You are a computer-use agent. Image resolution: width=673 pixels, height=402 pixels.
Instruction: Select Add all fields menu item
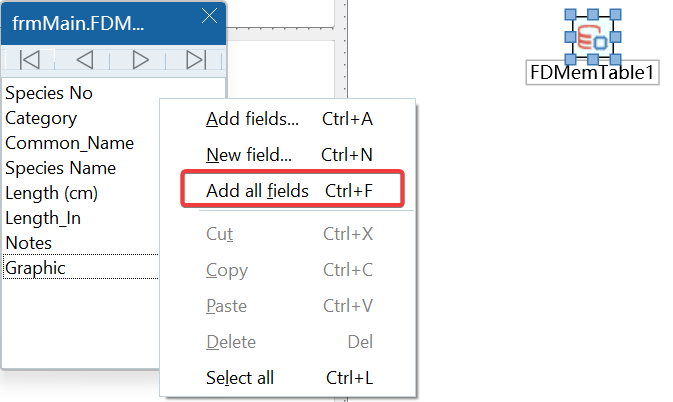coord(257,190)
